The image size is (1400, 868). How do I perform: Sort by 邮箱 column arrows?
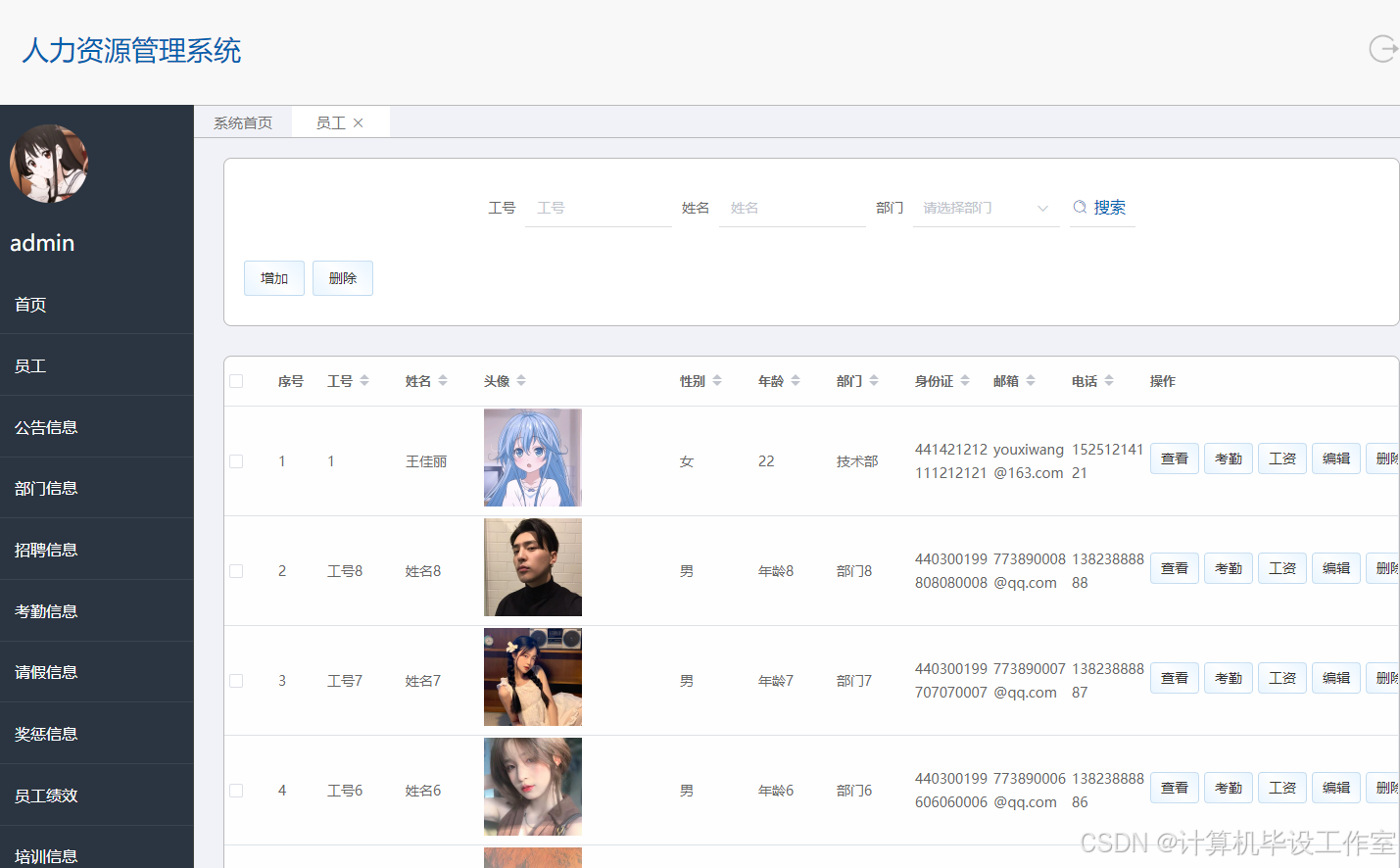click(x=1031, y=381)
